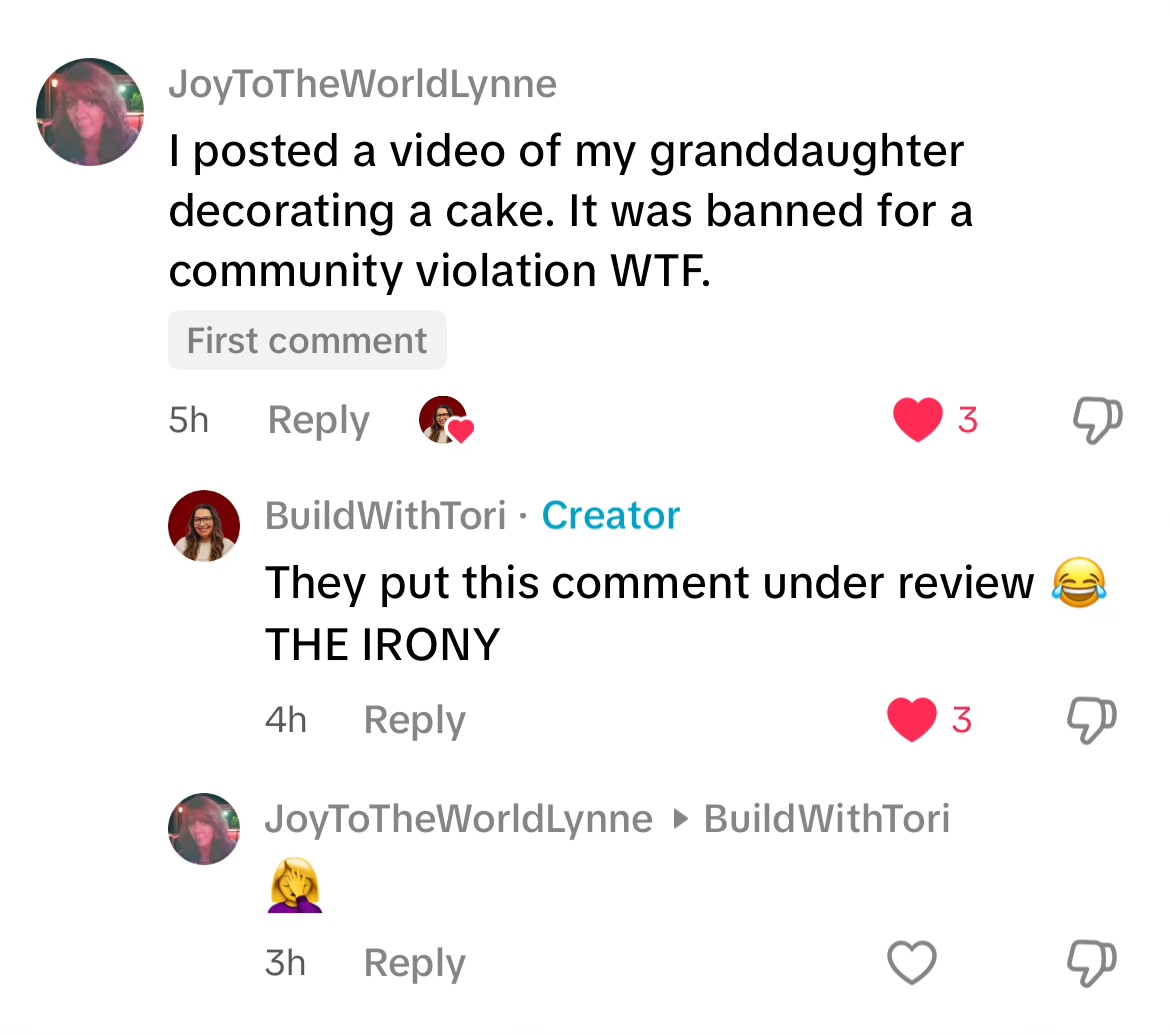Dislike the granddaughter cake comment
The width and height of the screenshot is (1170, 1035).
tap(1098, 420)
